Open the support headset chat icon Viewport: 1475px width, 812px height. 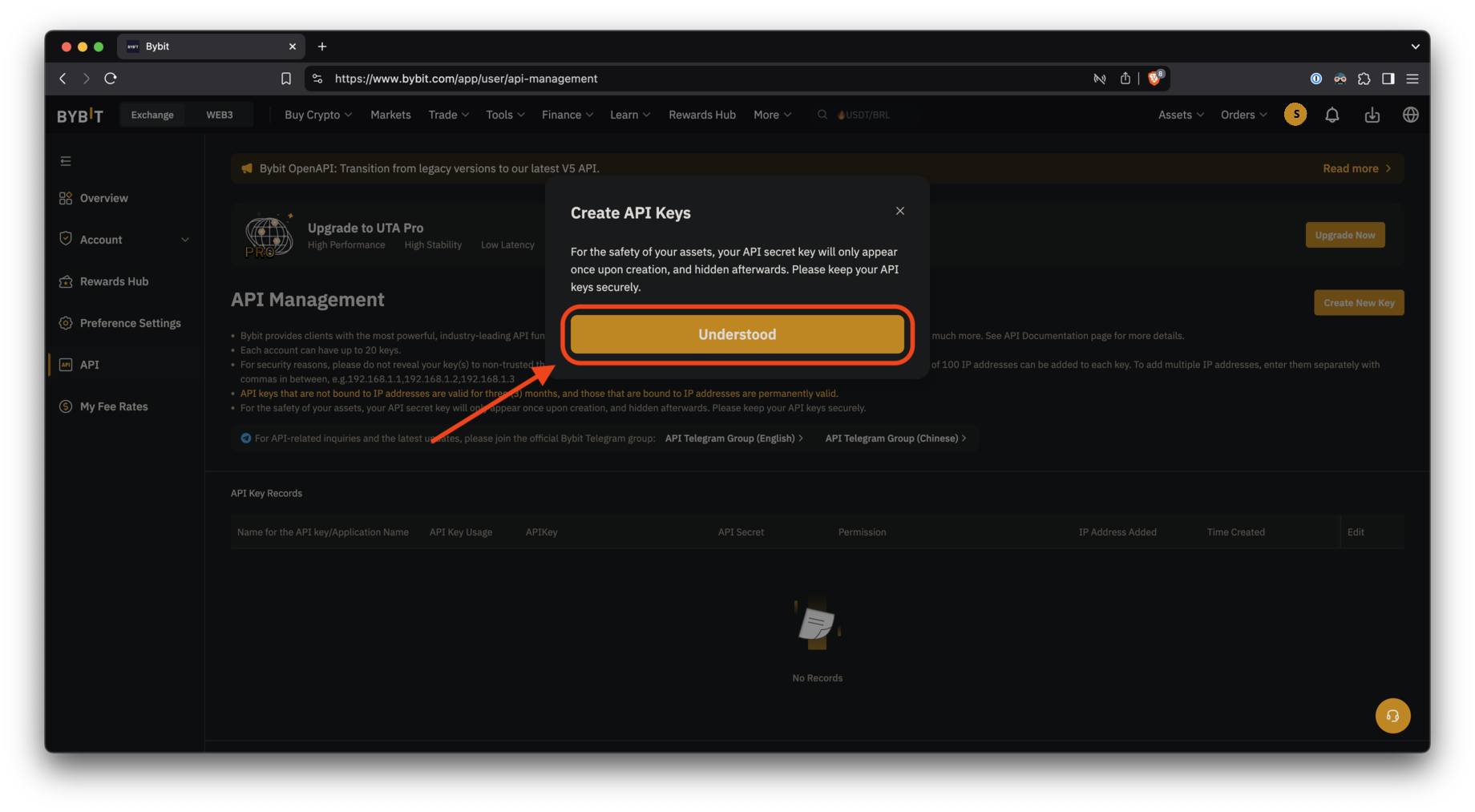click(x=1392, y=716)
